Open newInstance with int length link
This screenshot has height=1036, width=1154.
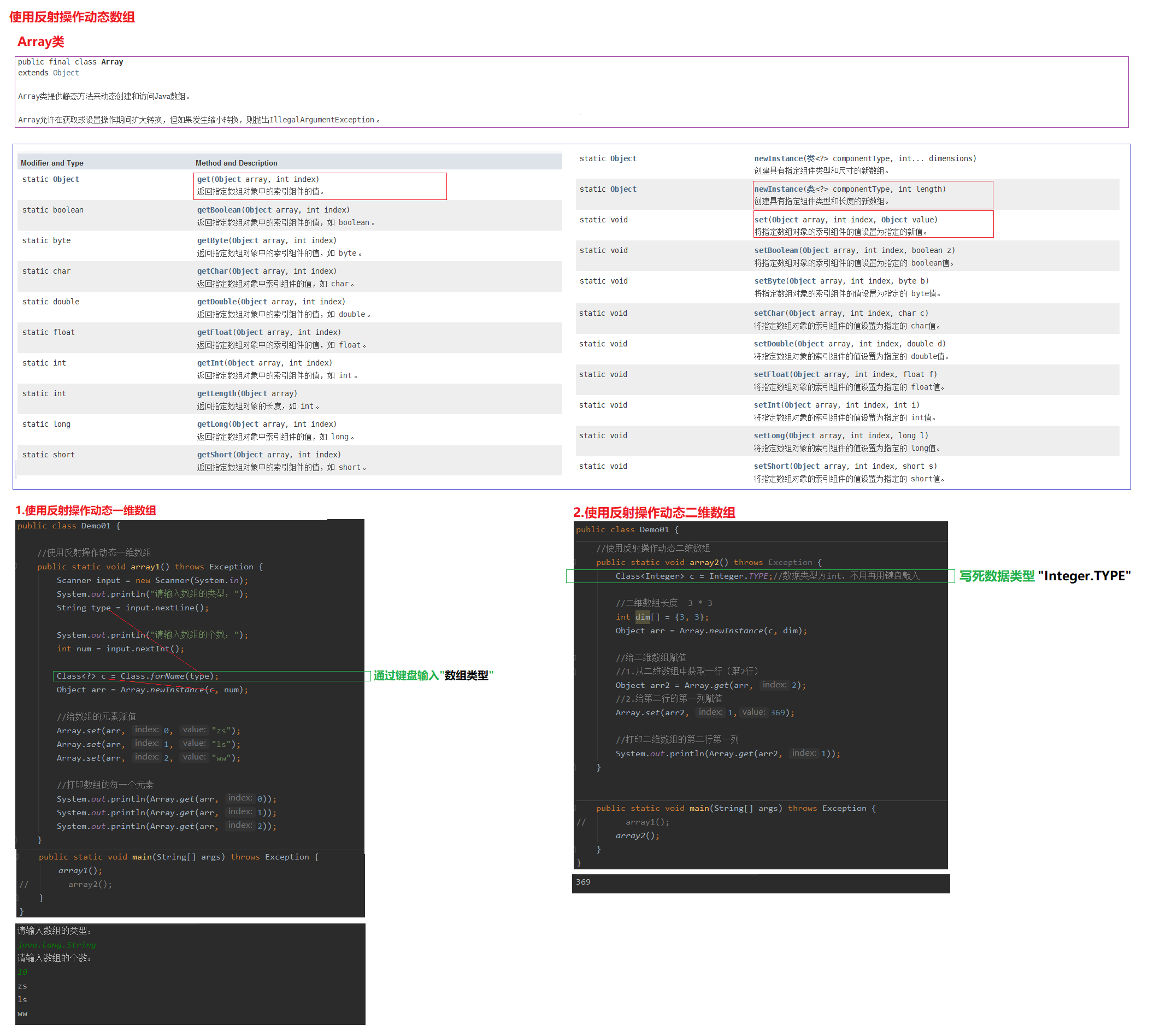click(x=778, y=189)
